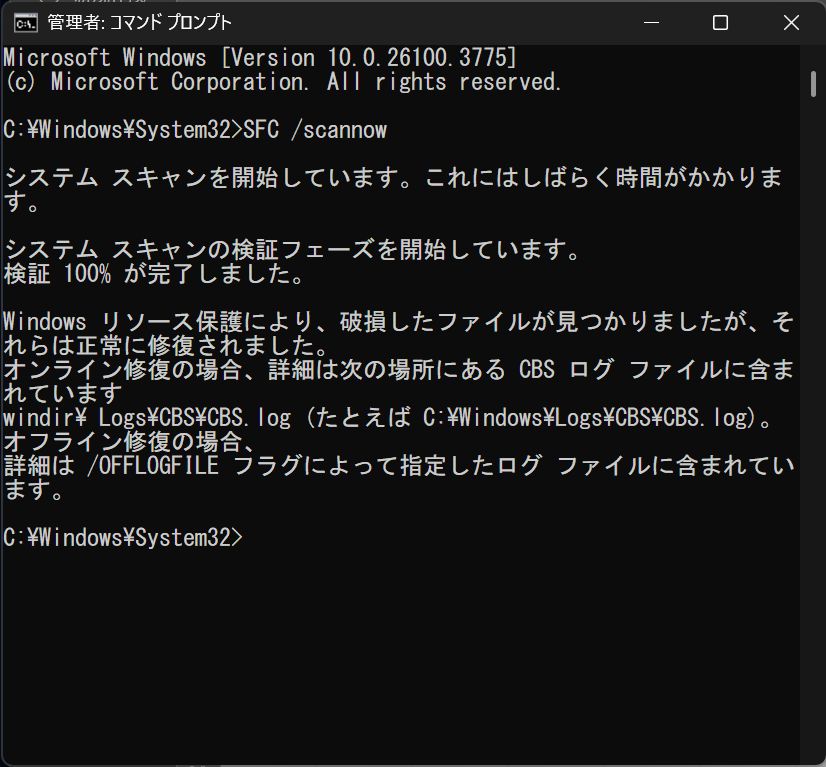Click the title text 管理者: コマンド プロンプト

[x=140, y=23]
